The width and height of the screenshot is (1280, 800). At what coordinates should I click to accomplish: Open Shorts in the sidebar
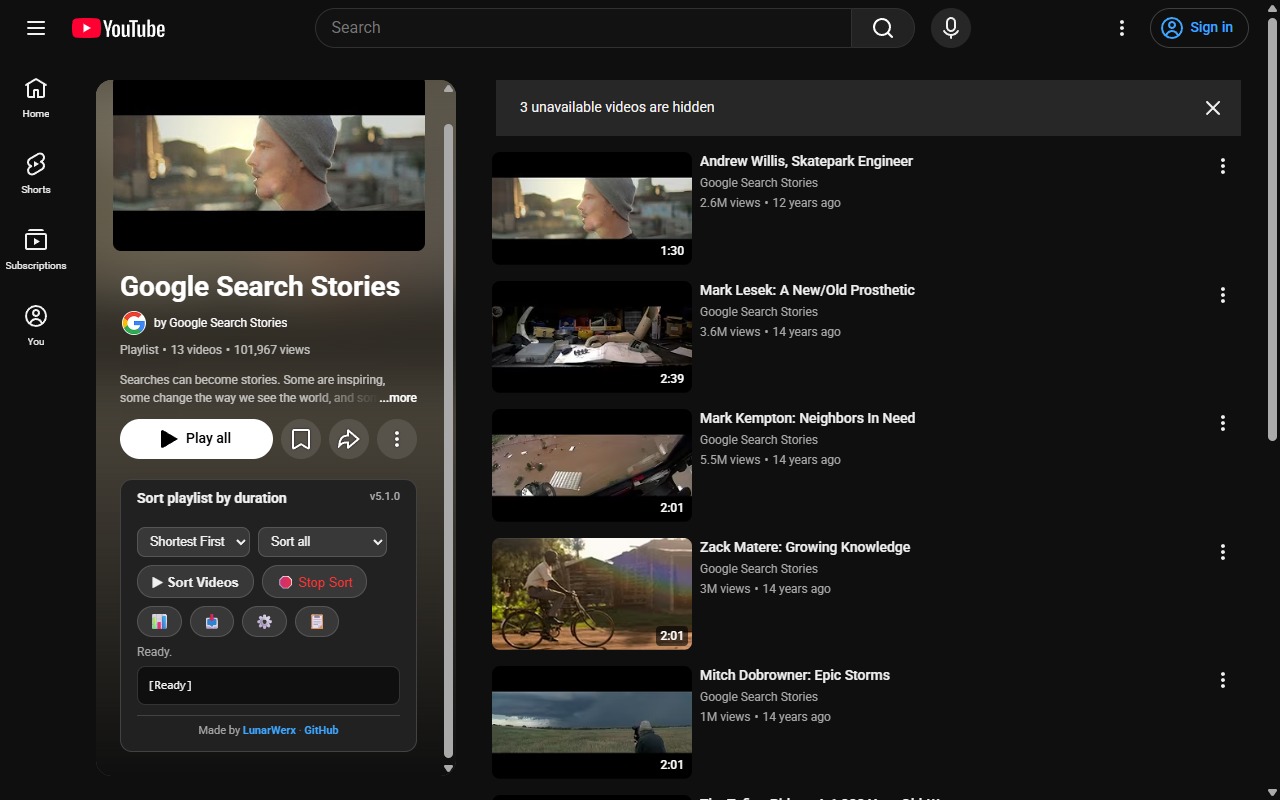[36, 174]
